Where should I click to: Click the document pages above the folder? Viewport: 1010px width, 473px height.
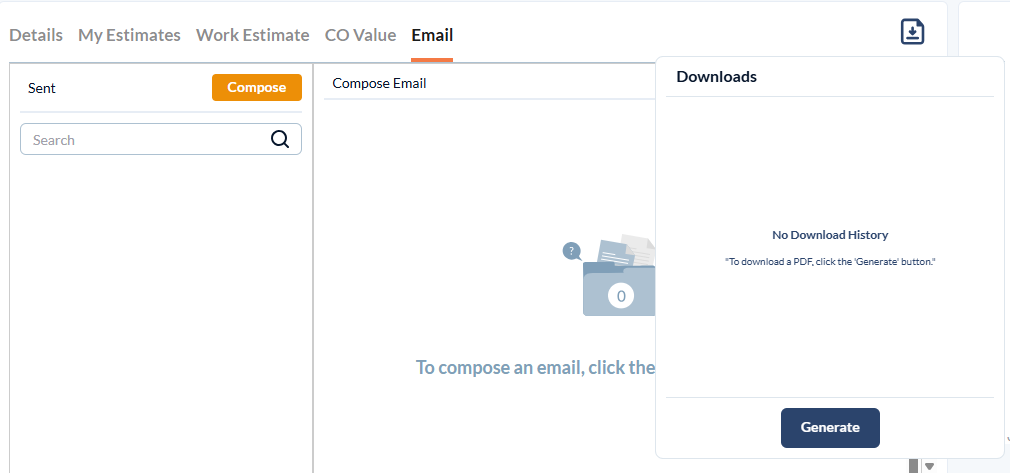(625, 251)
